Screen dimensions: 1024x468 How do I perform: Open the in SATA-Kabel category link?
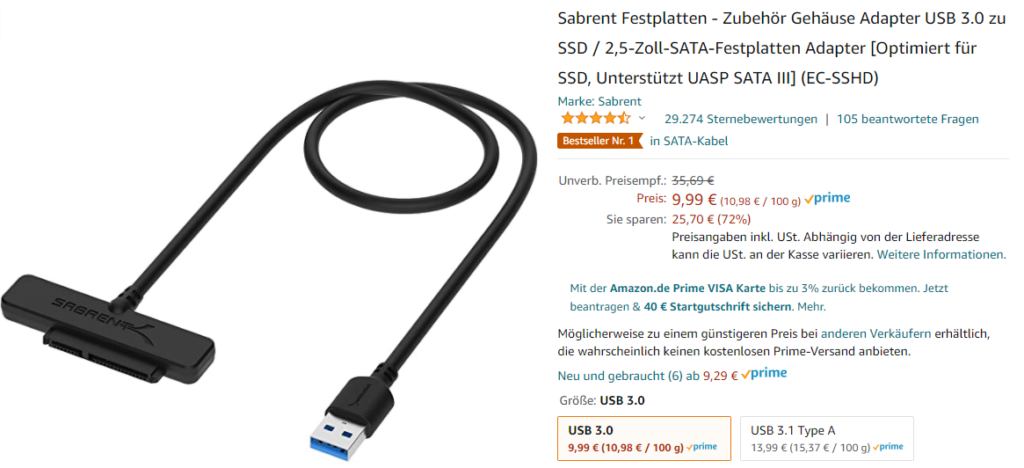688,140
